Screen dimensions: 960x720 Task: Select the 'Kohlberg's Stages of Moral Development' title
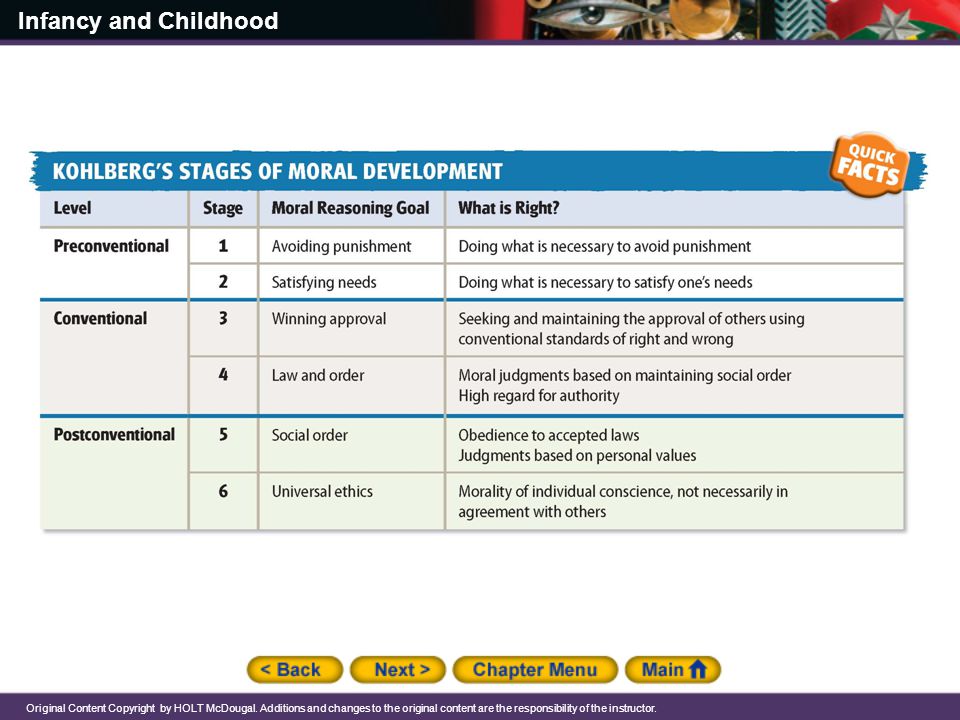[277, 171]
